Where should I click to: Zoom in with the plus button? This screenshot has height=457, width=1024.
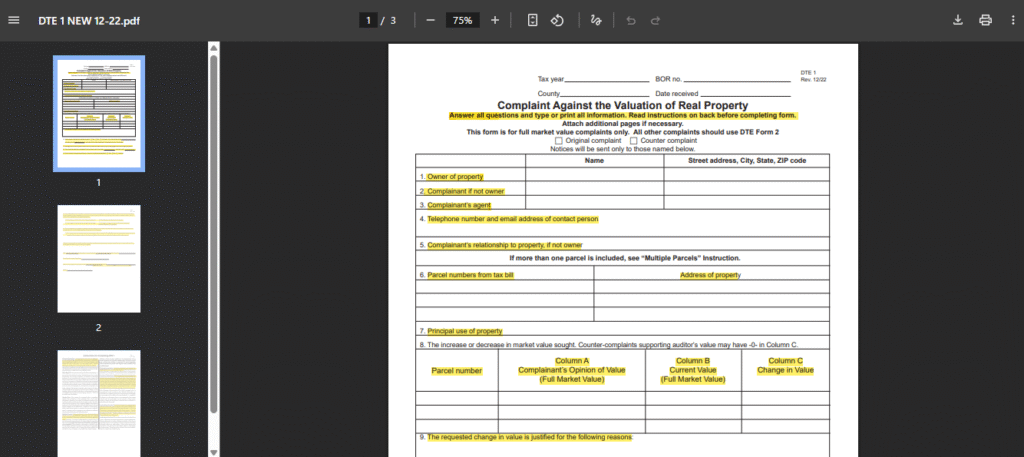(x=495, y=20)
